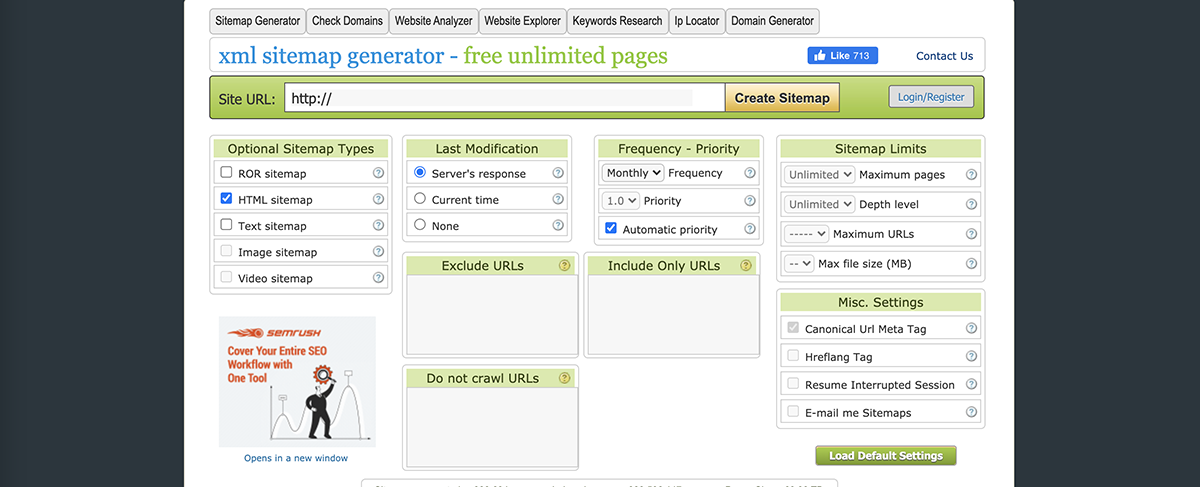Click yellow help icon on Exclude URLs
Screen dimensions: 1200x487
(x=564, y=266)
